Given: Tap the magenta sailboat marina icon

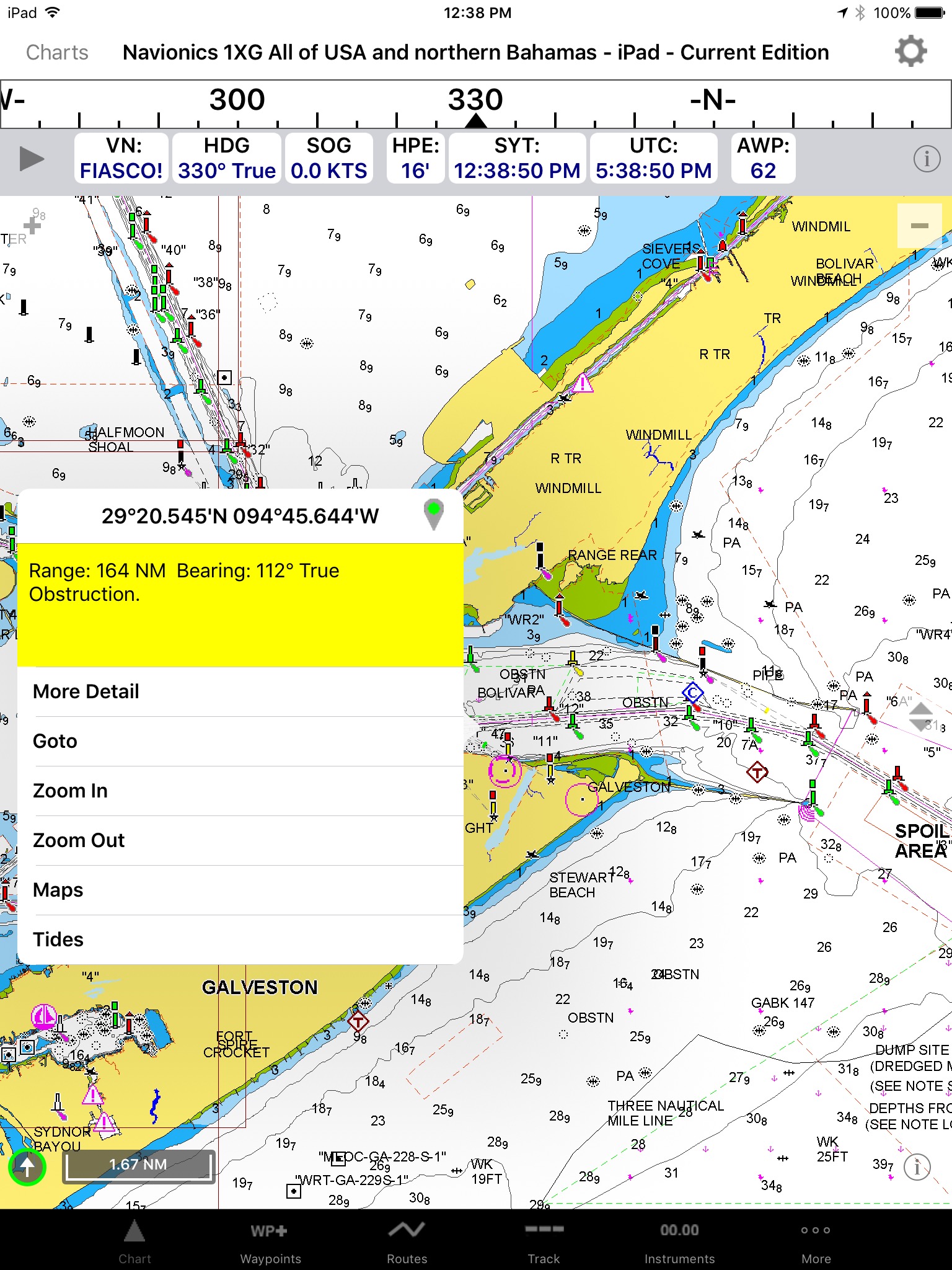Looking at the screenshot, I should tap(43, 1017).
